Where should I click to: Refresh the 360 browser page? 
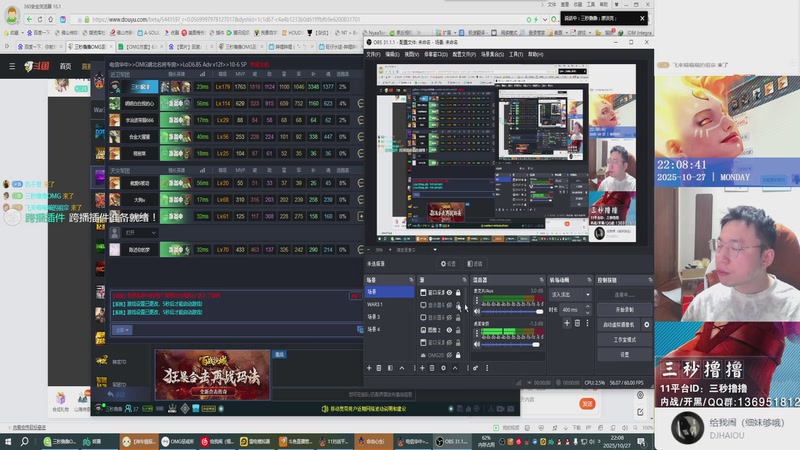pyautogui.click(x=40, y=19)
